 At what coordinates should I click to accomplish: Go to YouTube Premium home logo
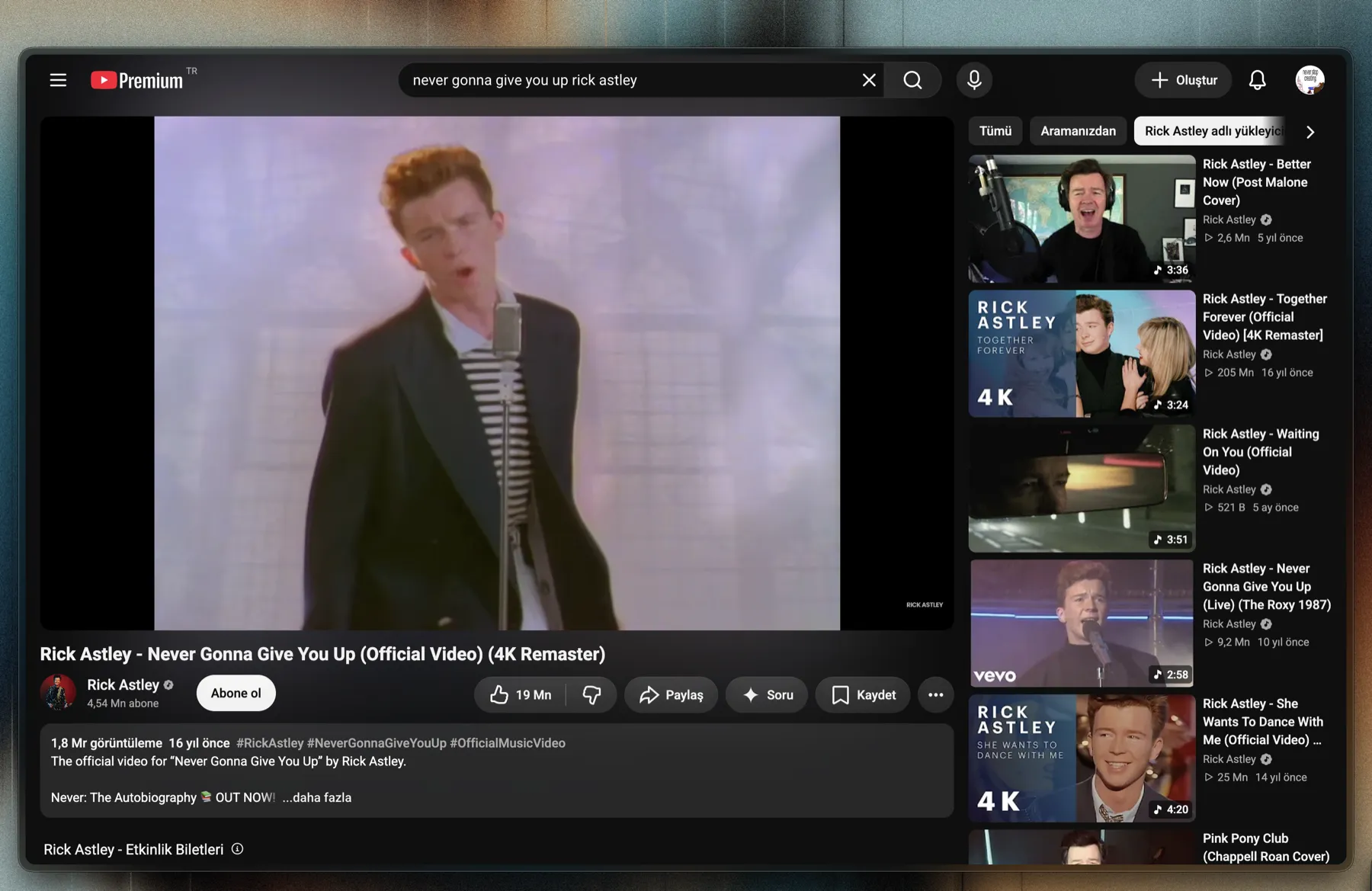point(137,80)
